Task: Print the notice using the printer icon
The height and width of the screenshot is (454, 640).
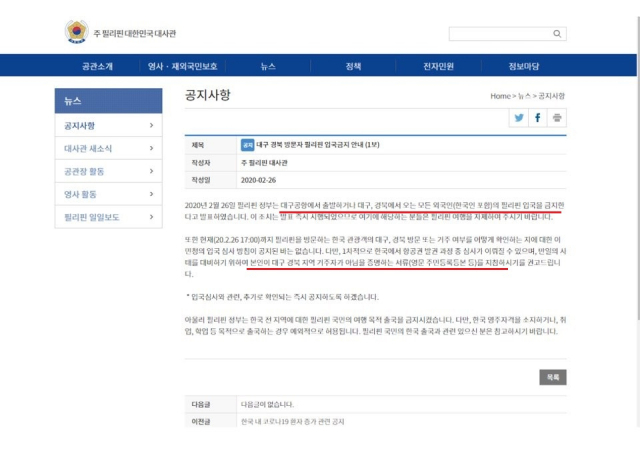Action: [557, 118]
